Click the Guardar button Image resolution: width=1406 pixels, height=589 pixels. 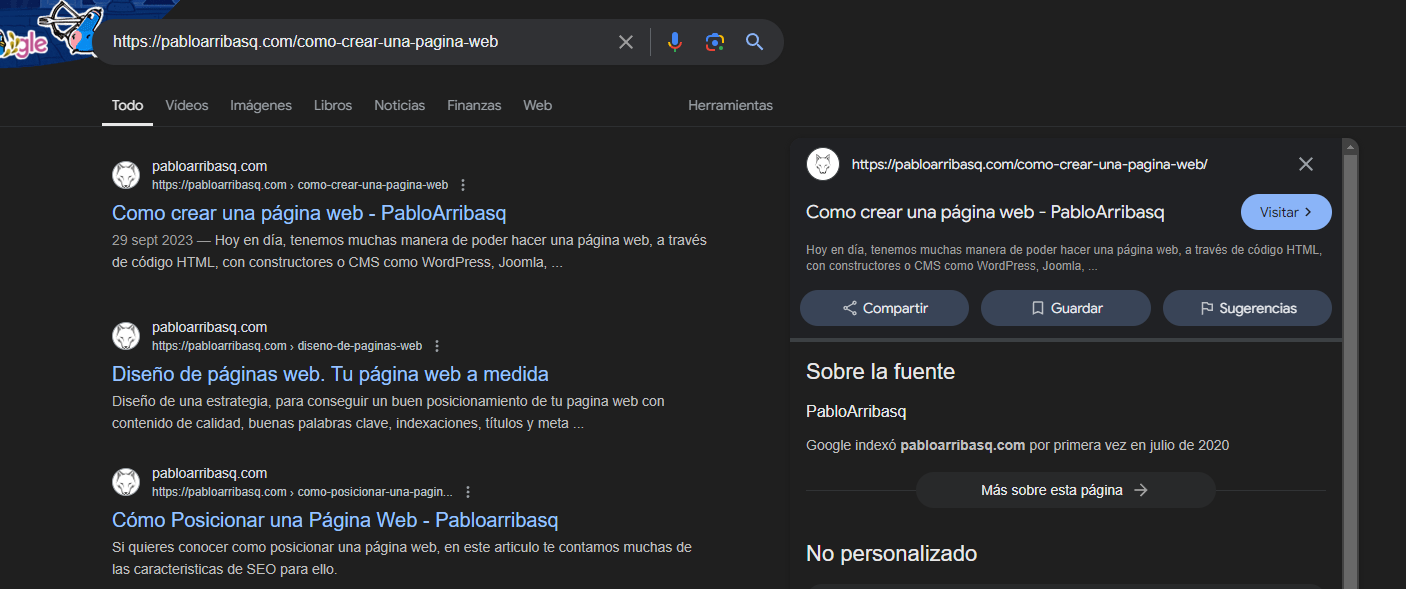click(1066, 308)
